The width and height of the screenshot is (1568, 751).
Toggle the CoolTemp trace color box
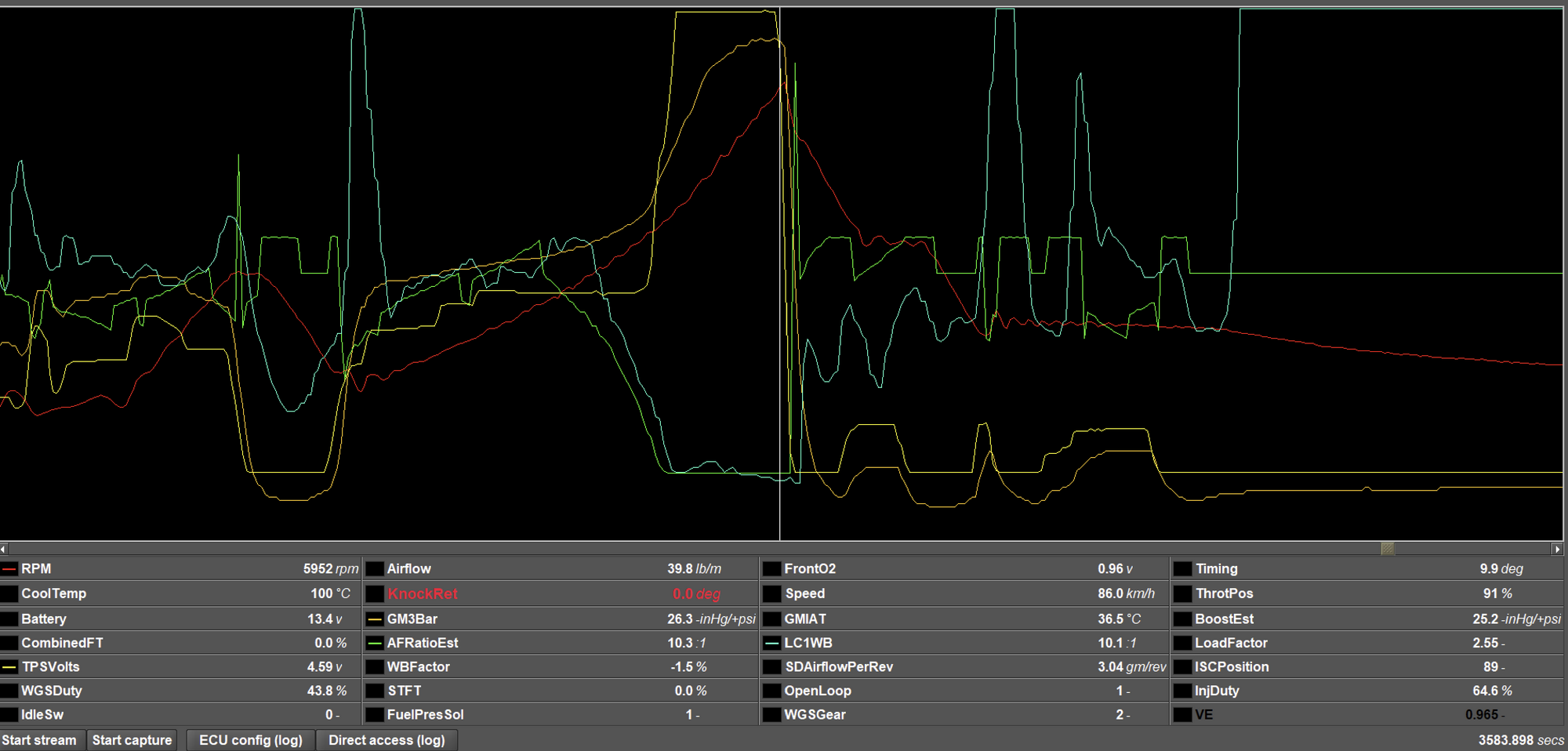pyautogui.click(x=9, y=593)
